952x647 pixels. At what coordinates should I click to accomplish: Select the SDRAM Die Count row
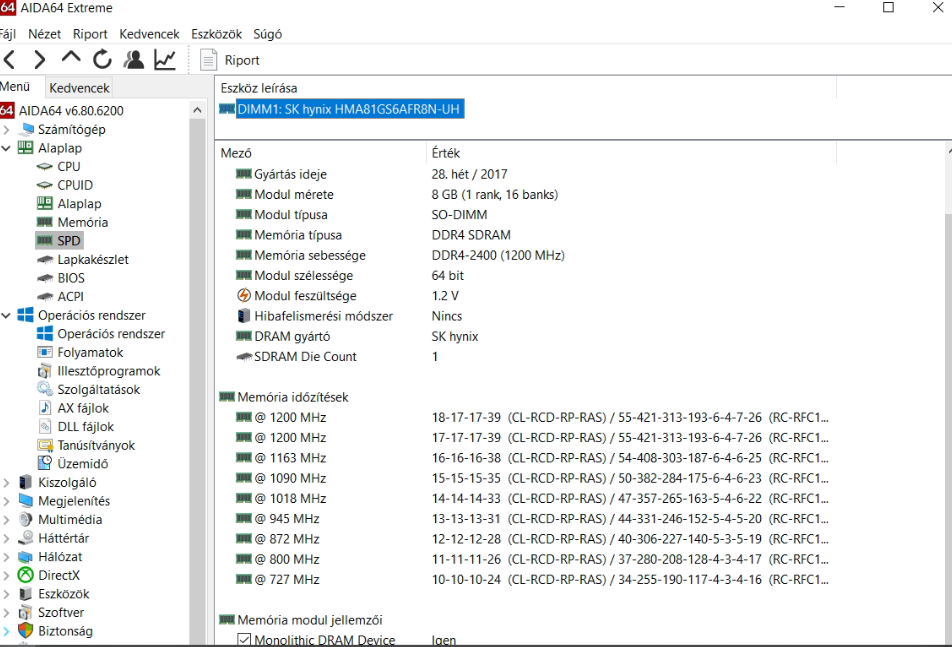[x=336, y=357]
